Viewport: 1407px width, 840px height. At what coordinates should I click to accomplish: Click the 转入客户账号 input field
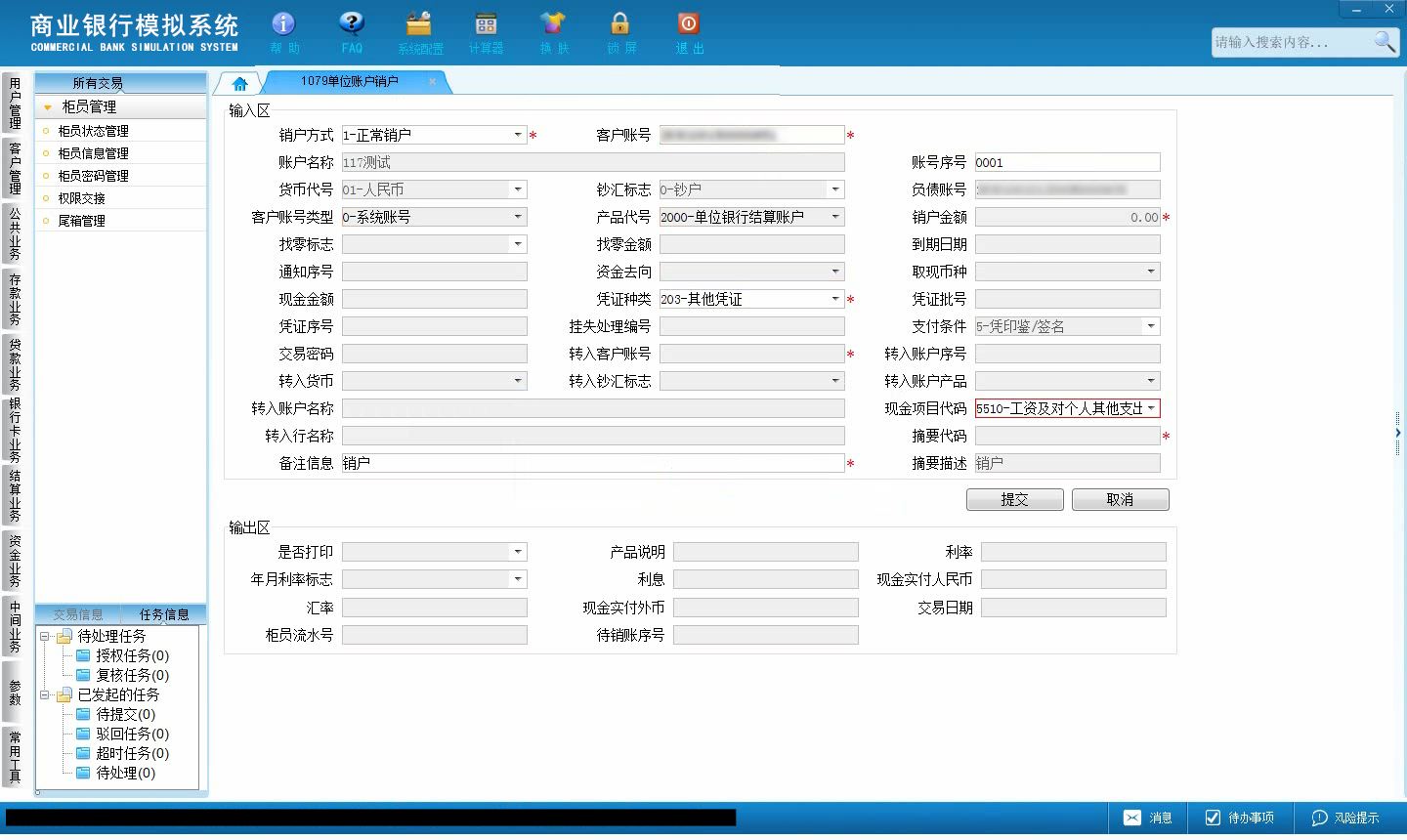(751, 354)
